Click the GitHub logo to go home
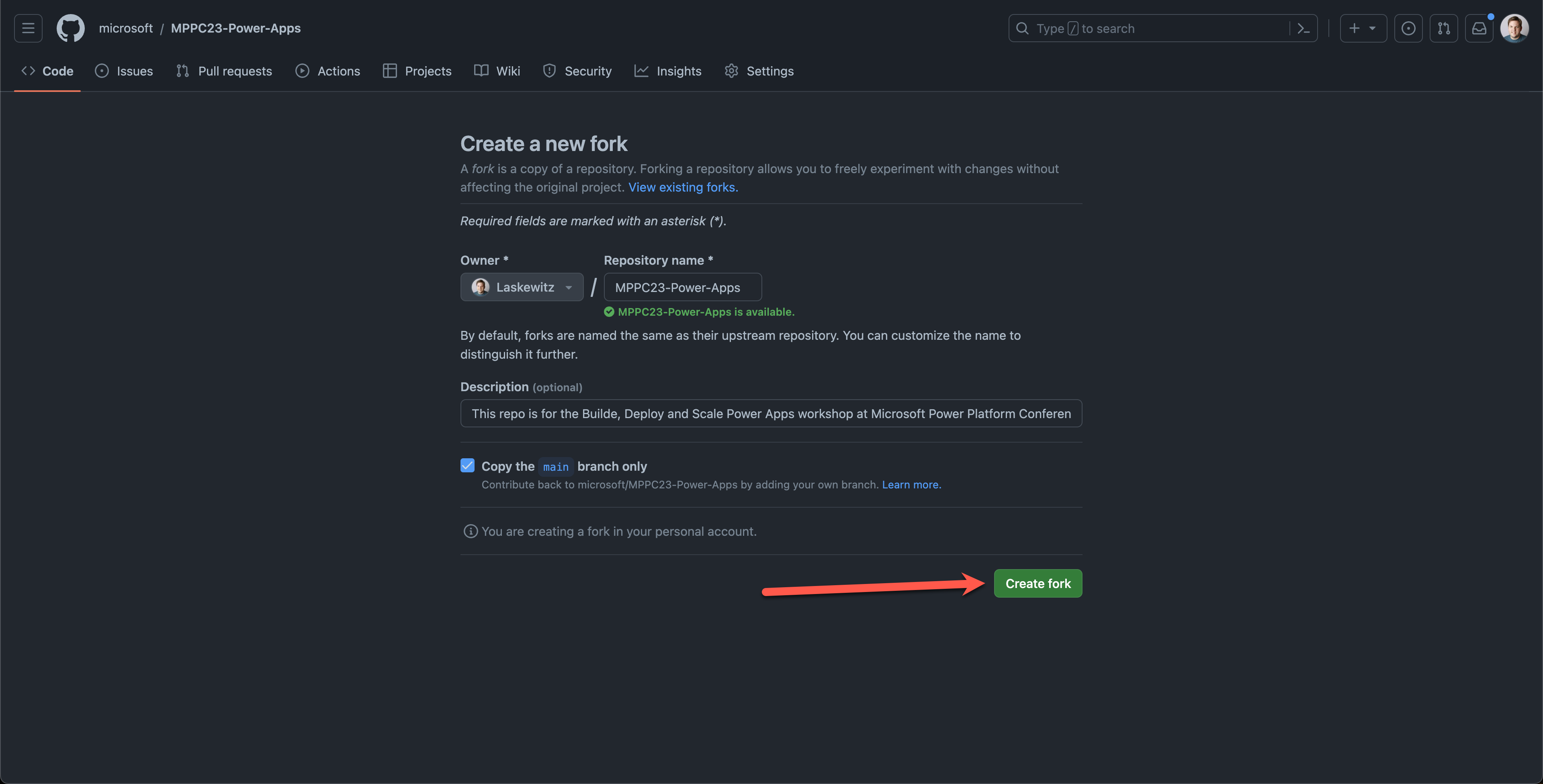 70,28
